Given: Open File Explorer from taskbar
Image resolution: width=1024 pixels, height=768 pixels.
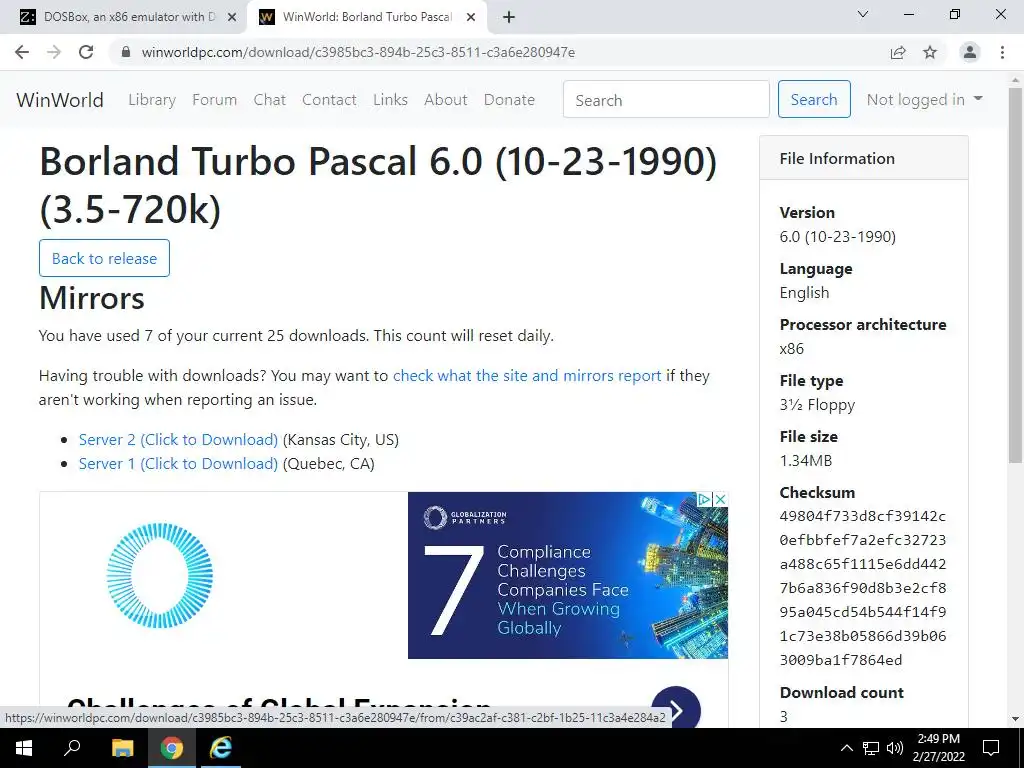Looking at the screenshot, I should point(122,748).
